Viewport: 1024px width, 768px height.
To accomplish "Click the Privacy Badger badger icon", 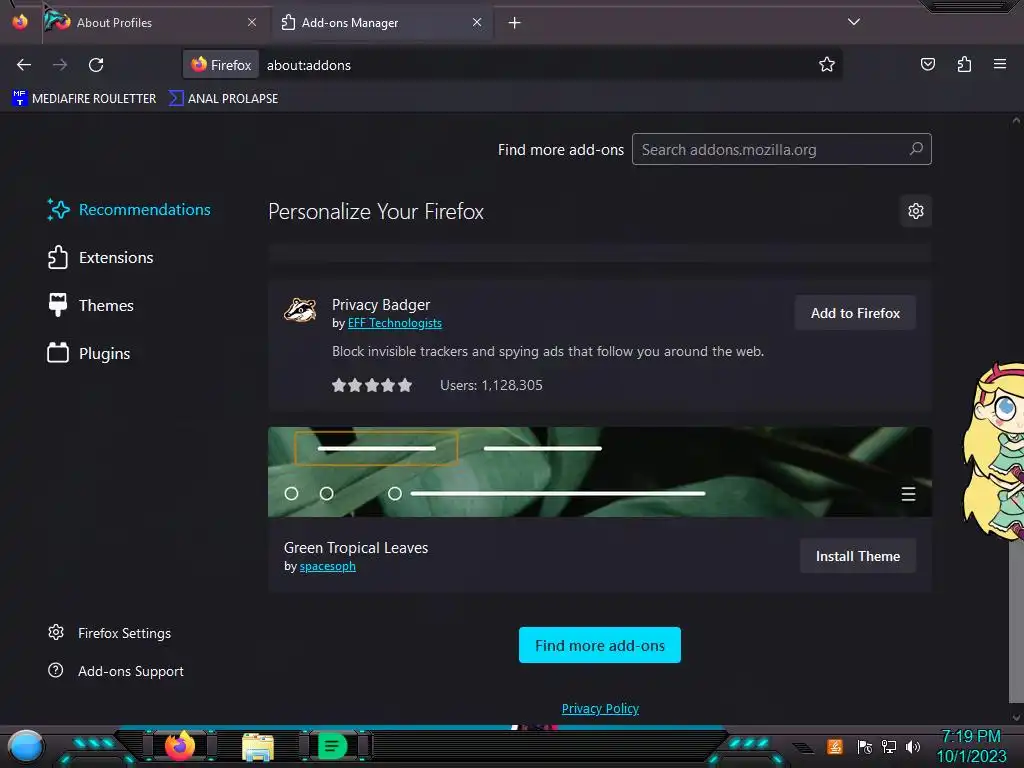I will pyautogui.click(x=300, y=310).
